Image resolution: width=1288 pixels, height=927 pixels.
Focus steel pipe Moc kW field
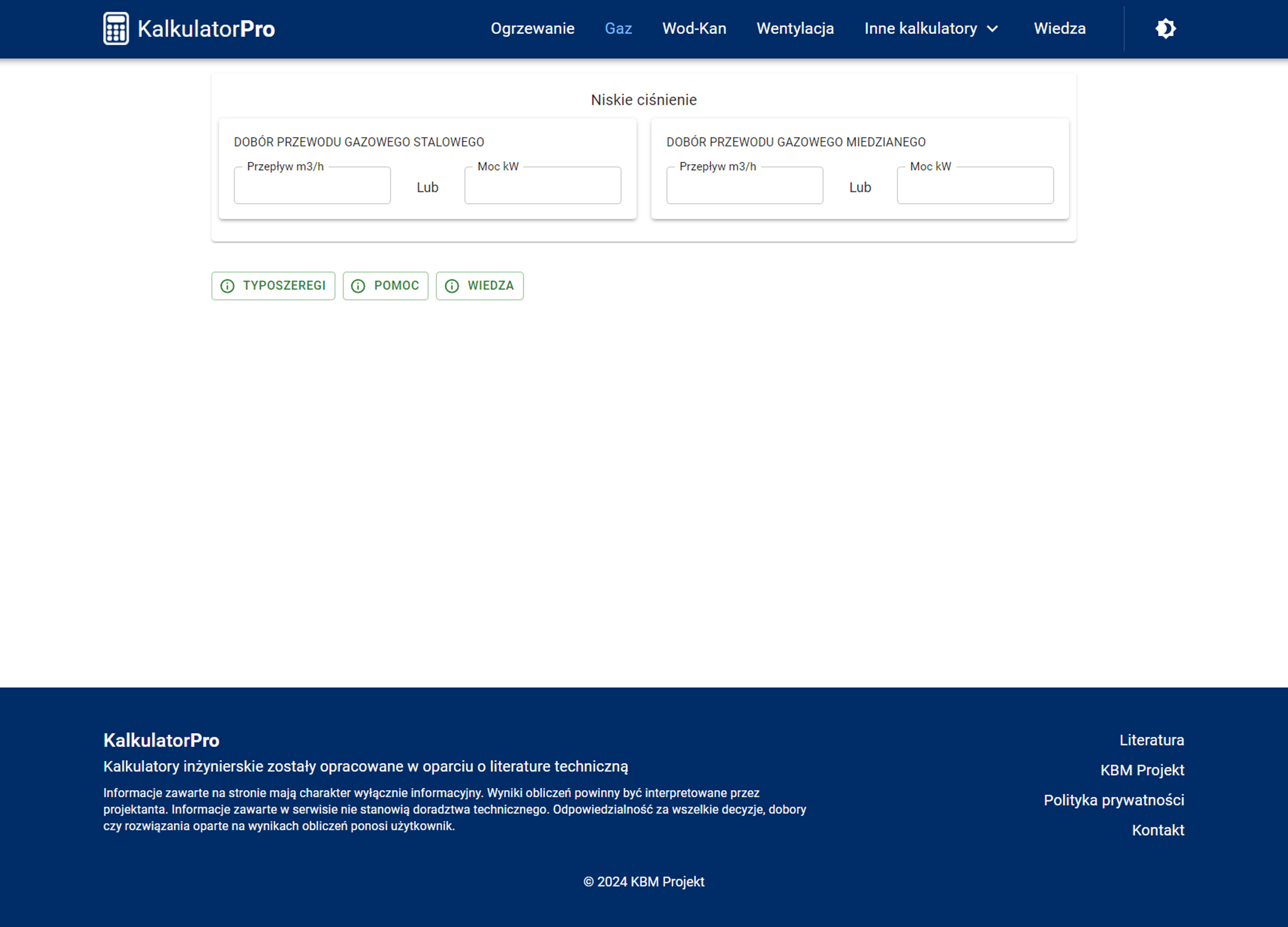pyautogui.click(x=543, y=185)
